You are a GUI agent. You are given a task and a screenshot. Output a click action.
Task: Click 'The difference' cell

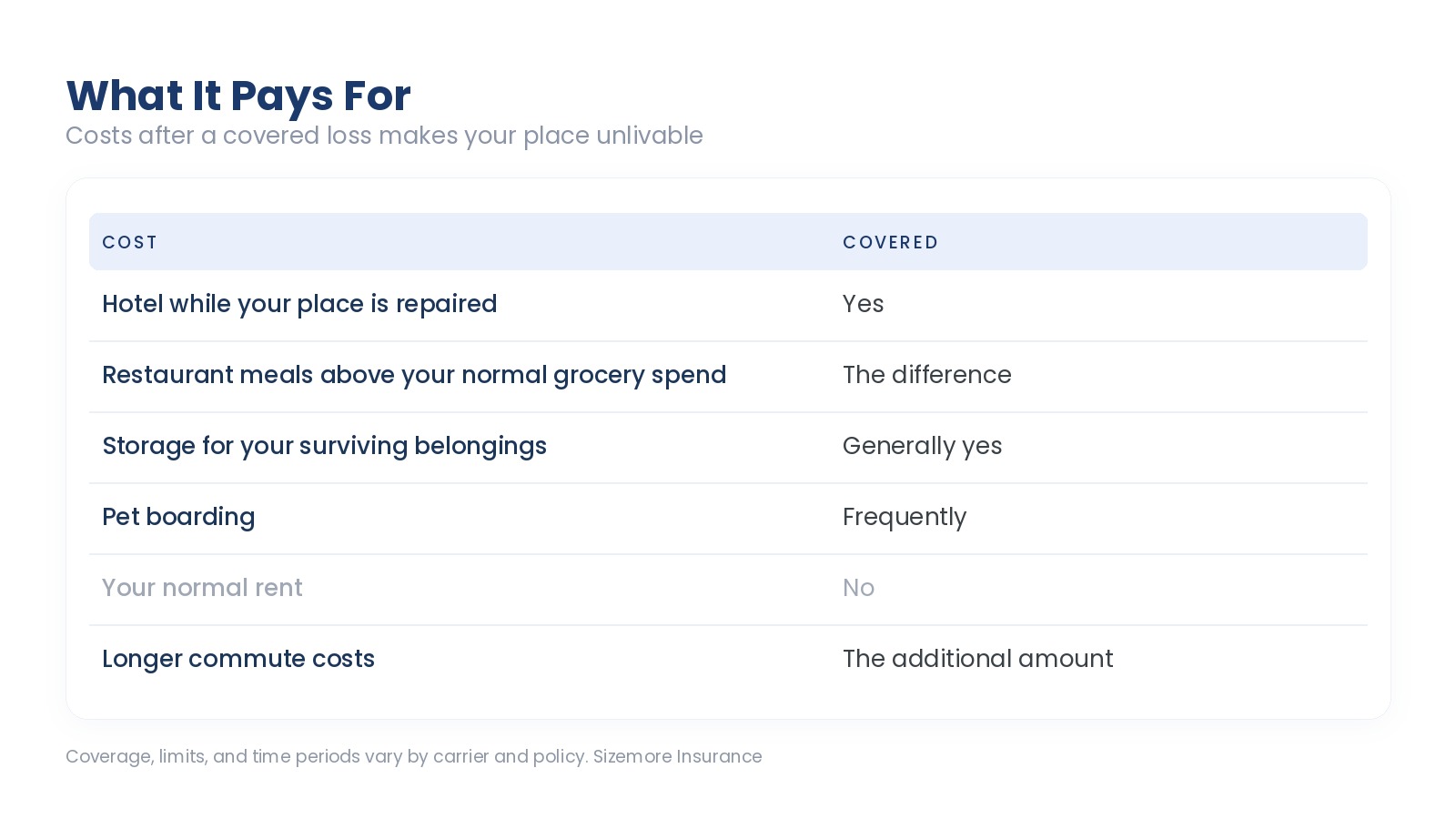pyautogui.click(x=926, y=375)
